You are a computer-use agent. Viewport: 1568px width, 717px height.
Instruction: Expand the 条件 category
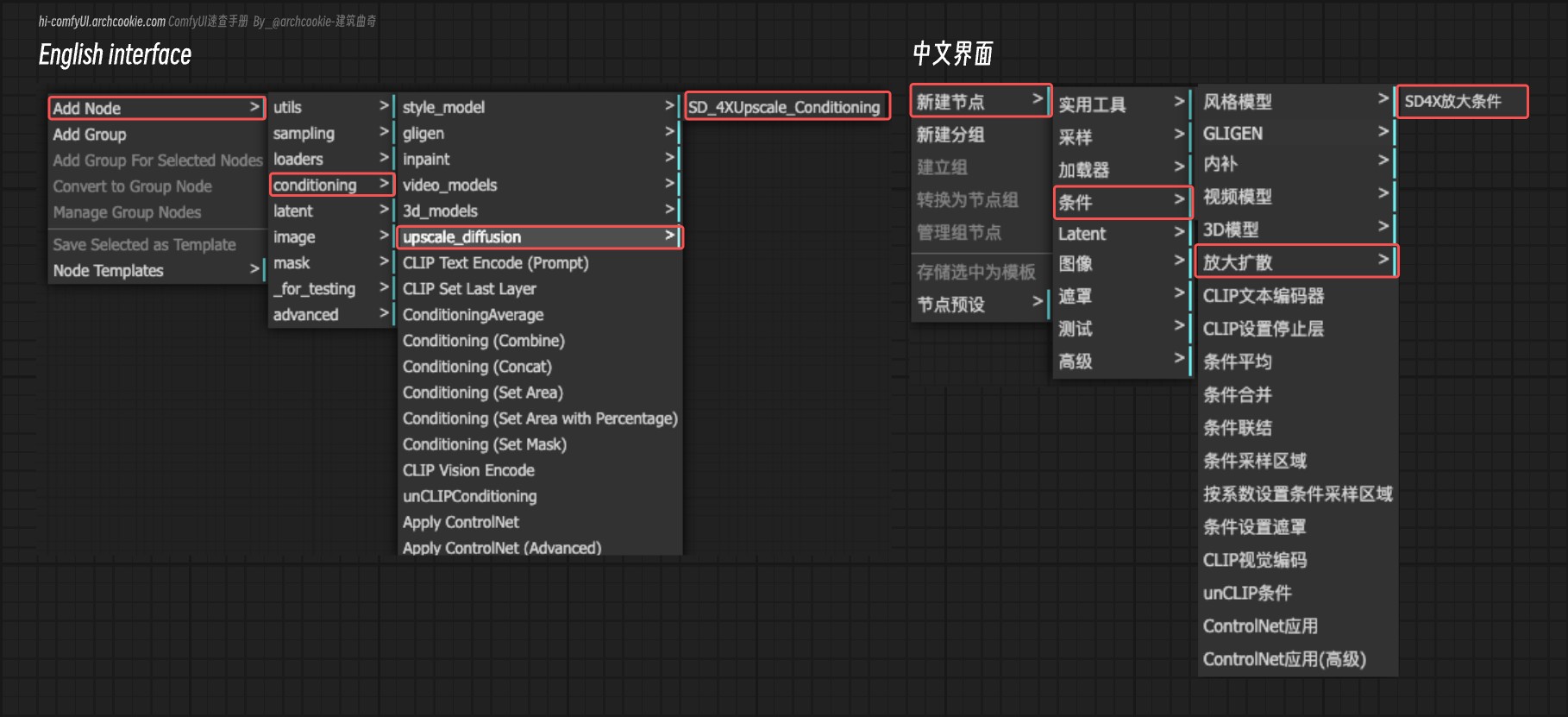(1122, 203)
